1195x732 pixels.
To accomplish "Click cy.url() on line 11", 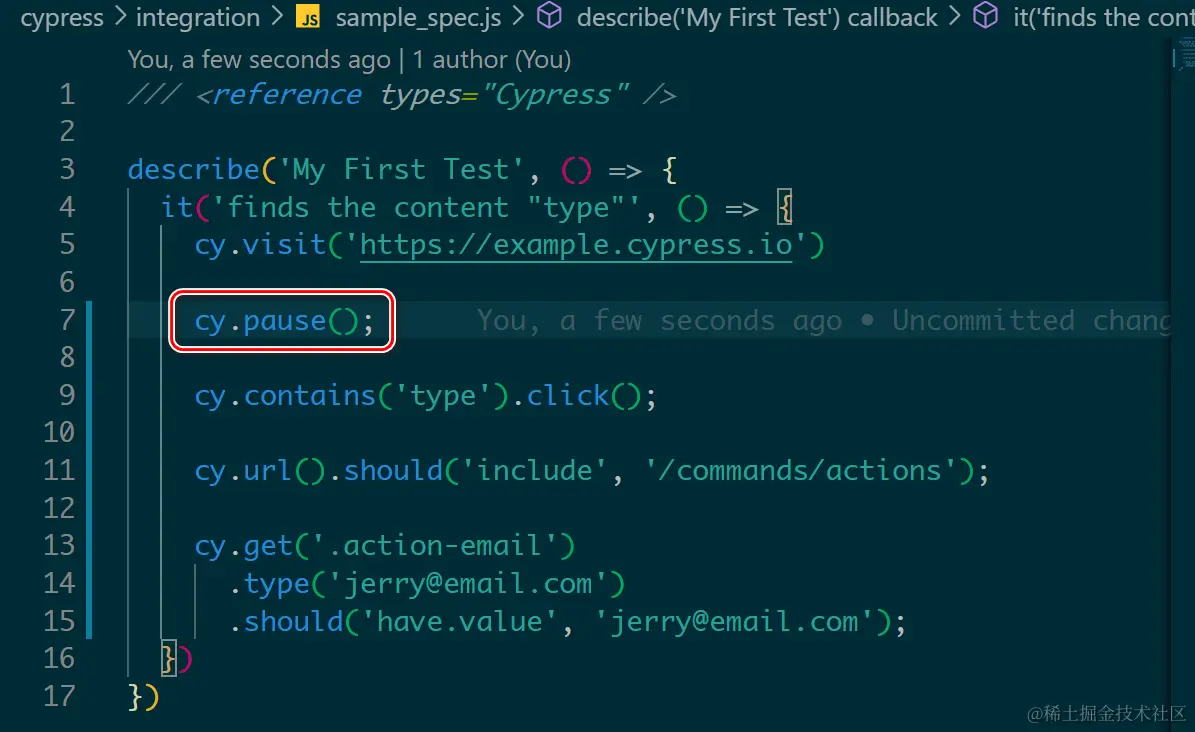I will coord(260,471).
